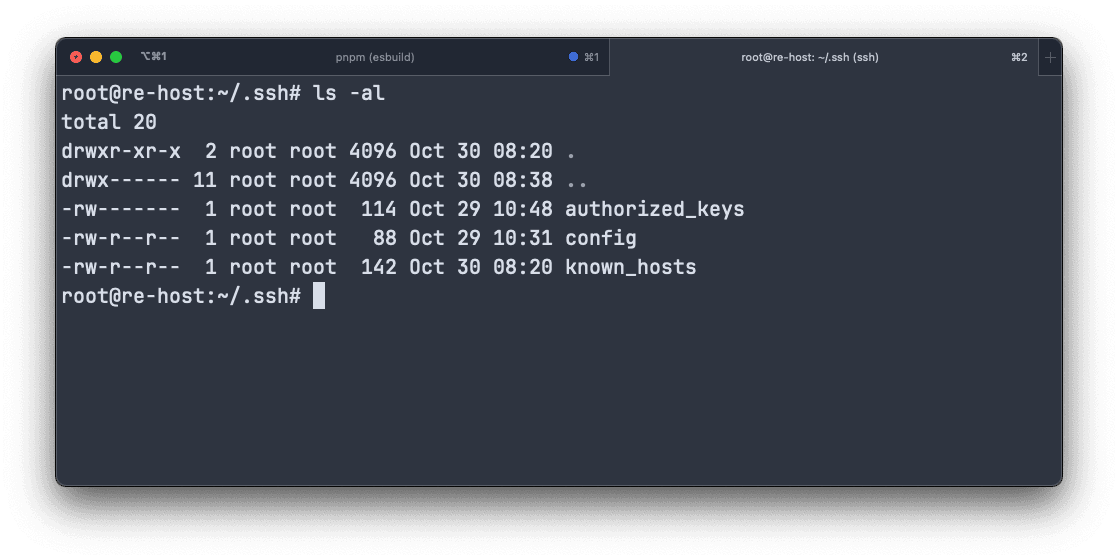Image resolution: width=1118 pixels, height=560 pixels.
Task: Click the ⌘2 shortcut badge on the ssh tab
Action: [x=1019, y=57]
